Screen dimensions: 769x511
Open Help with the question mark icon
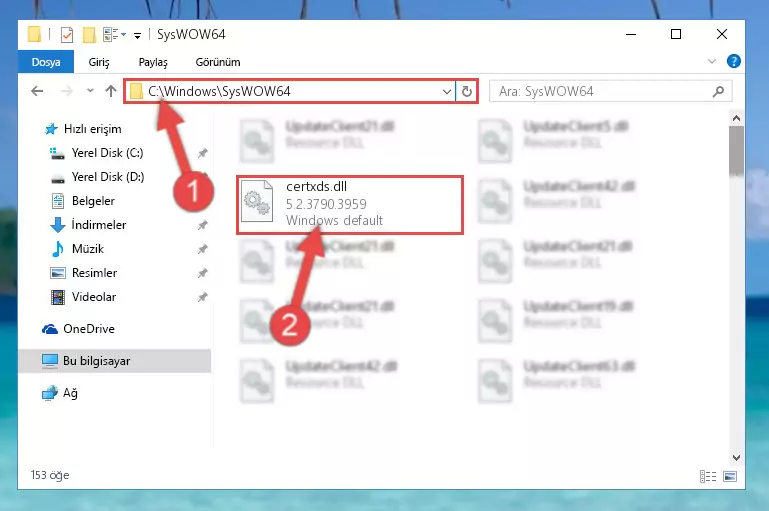pos(734,61)
